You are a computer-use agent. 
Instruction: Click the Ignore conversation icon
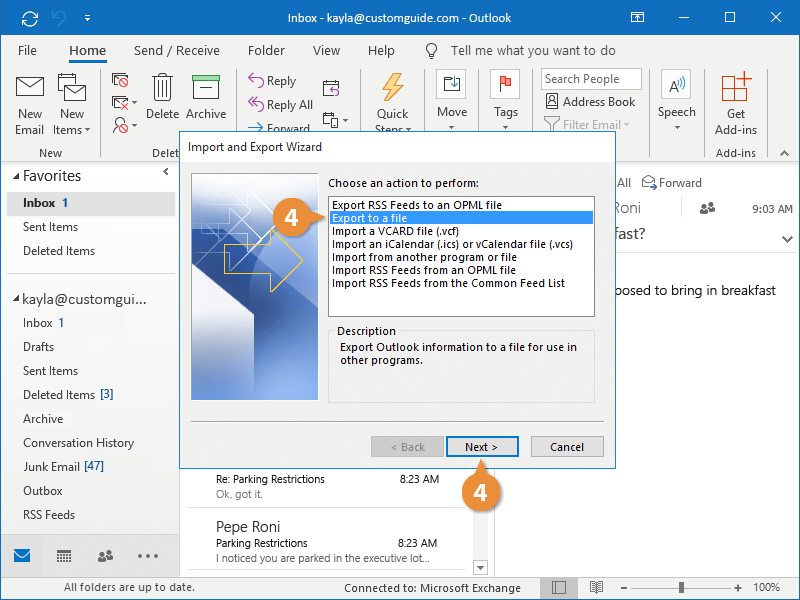tap(120, 80)
